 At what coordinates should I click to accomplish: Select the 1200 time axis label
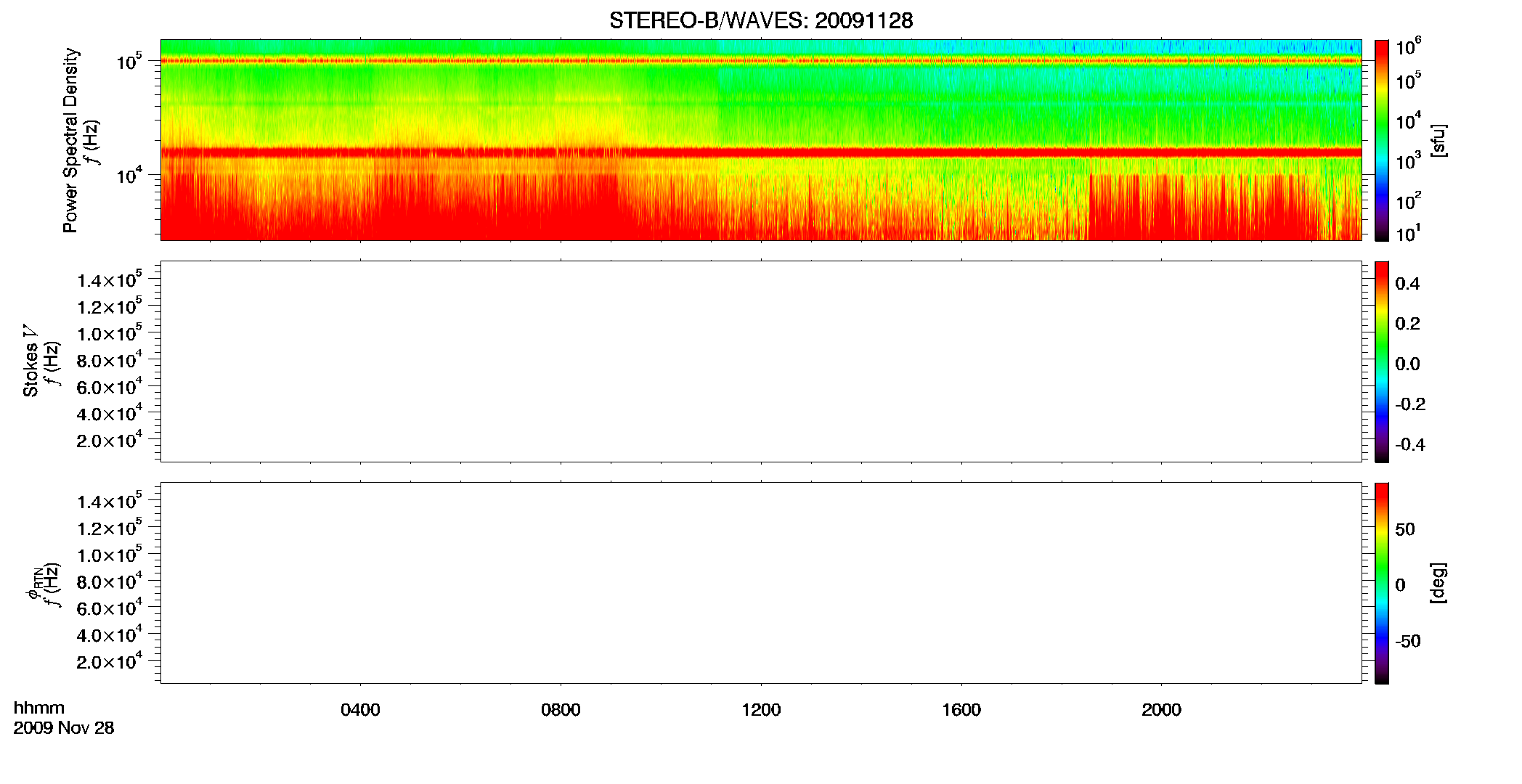(x=761, y=710)
